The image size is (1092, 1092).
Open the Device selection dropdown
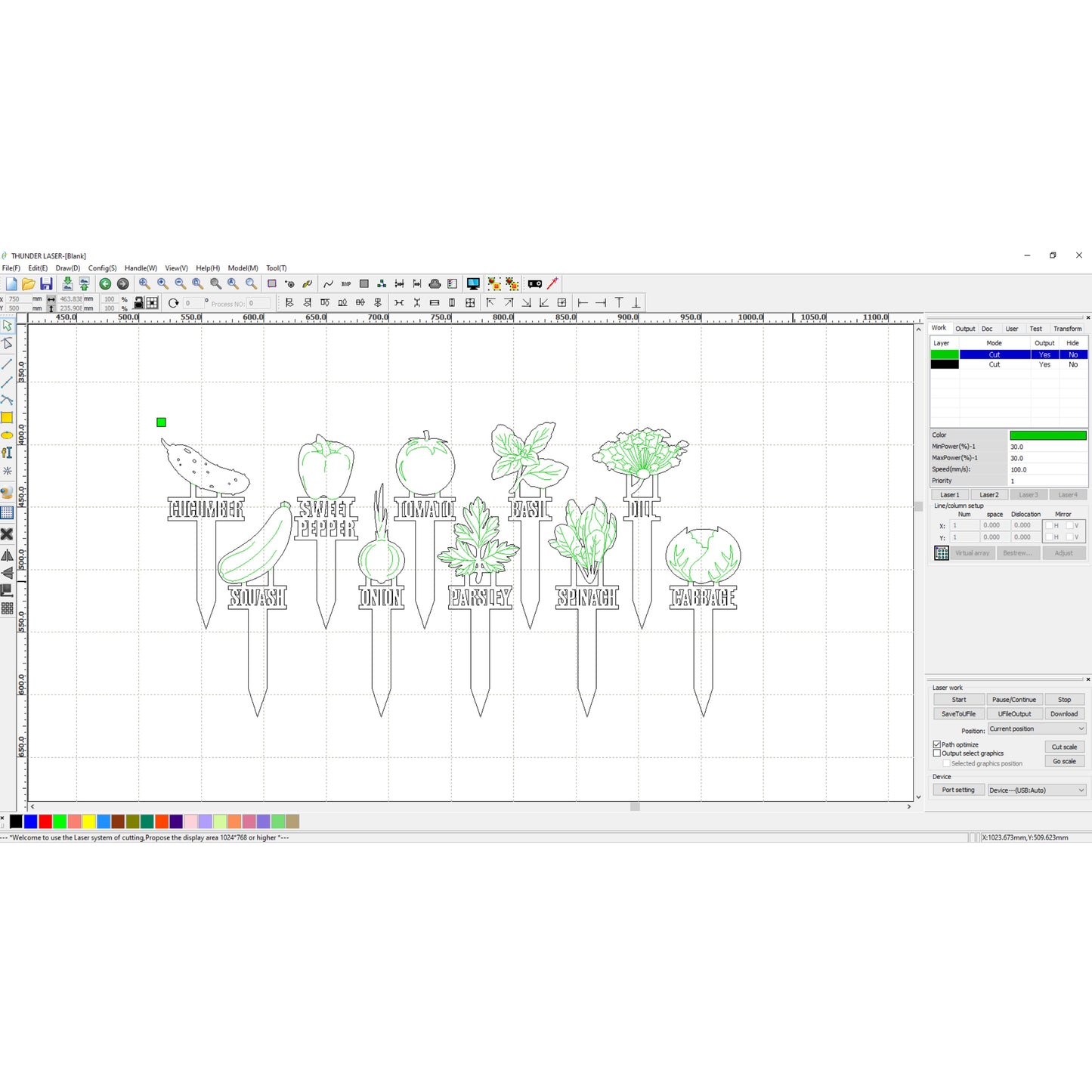[1037, 790]
